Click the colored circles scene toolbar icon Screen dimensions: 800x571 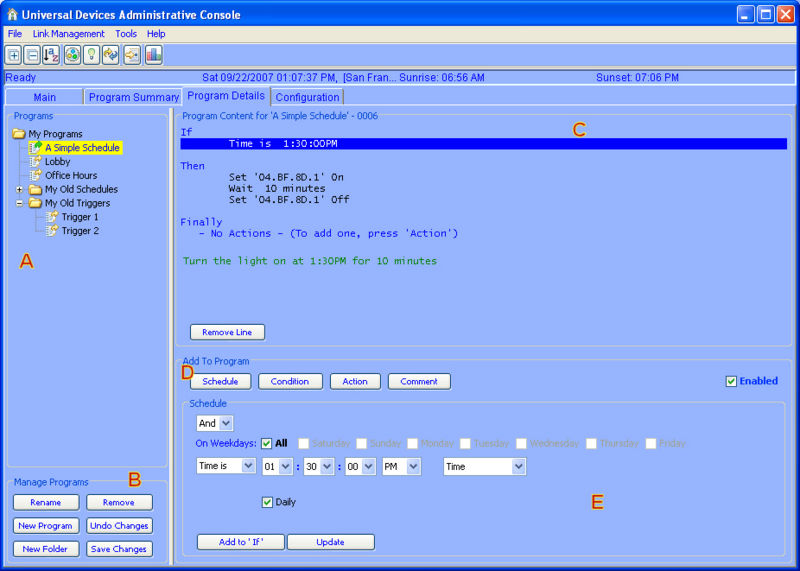pyautogui.click(x=72, y=55)
